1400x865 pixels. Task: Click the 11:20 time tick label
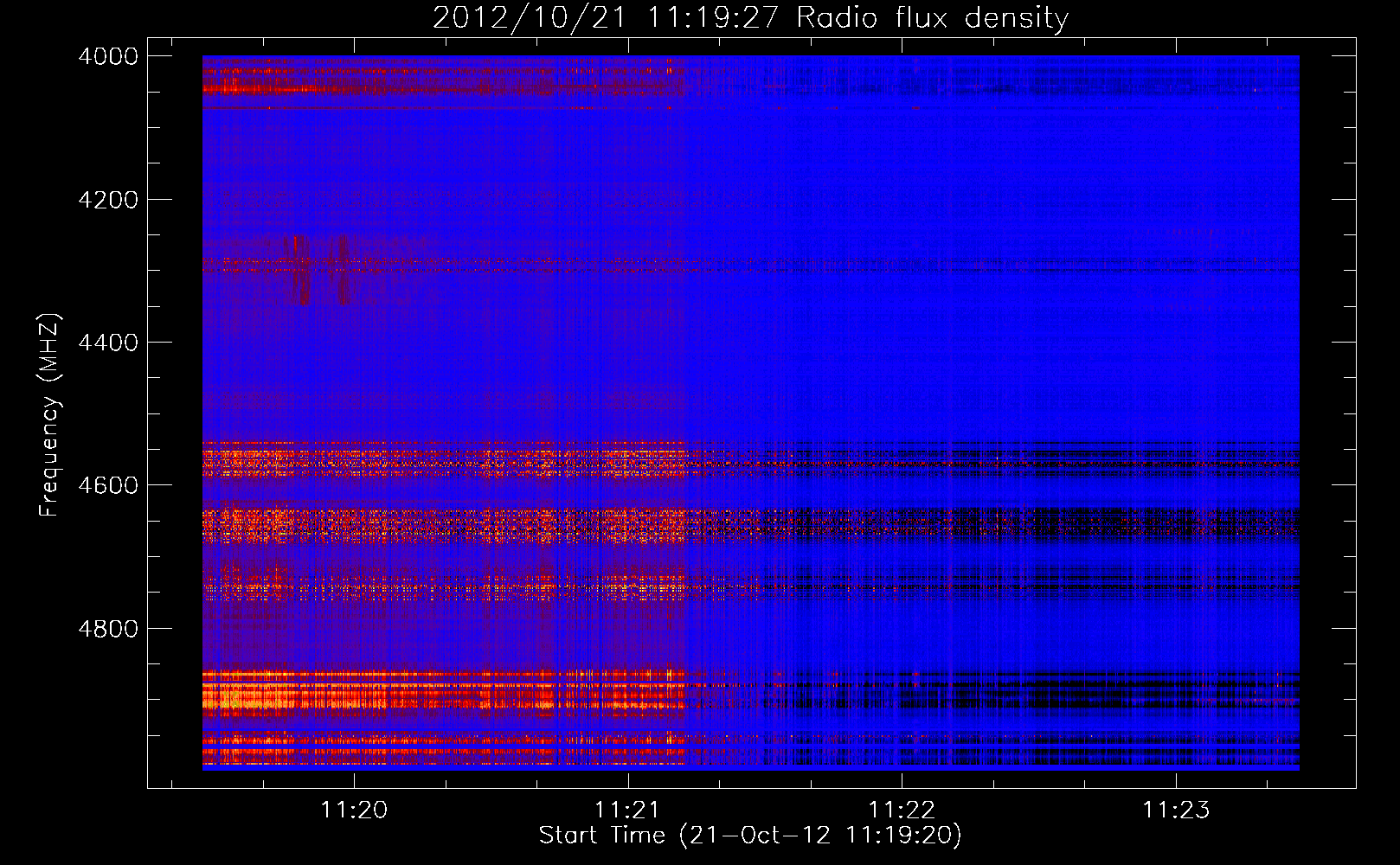tap(354, 810)
